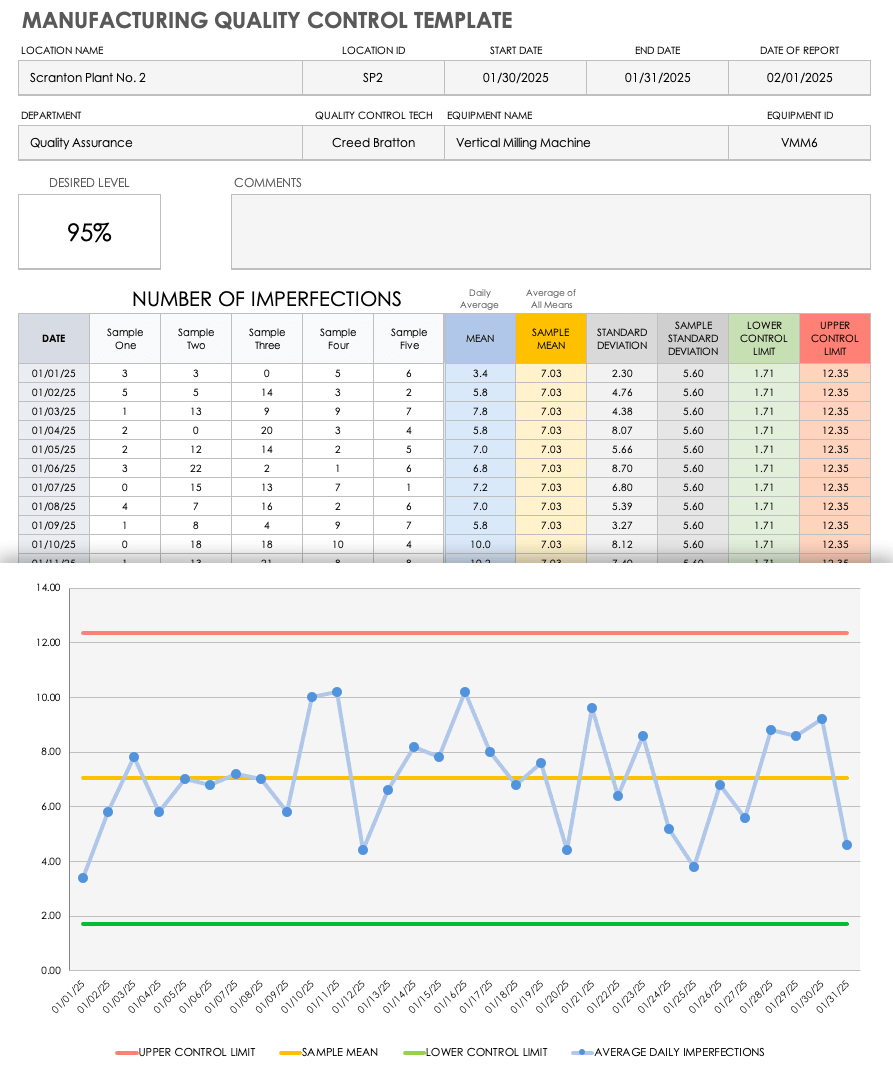This screenshot has width=893, height=1083.
Task: Click inside the empty Comments box
Action: (x=550, y=232)
